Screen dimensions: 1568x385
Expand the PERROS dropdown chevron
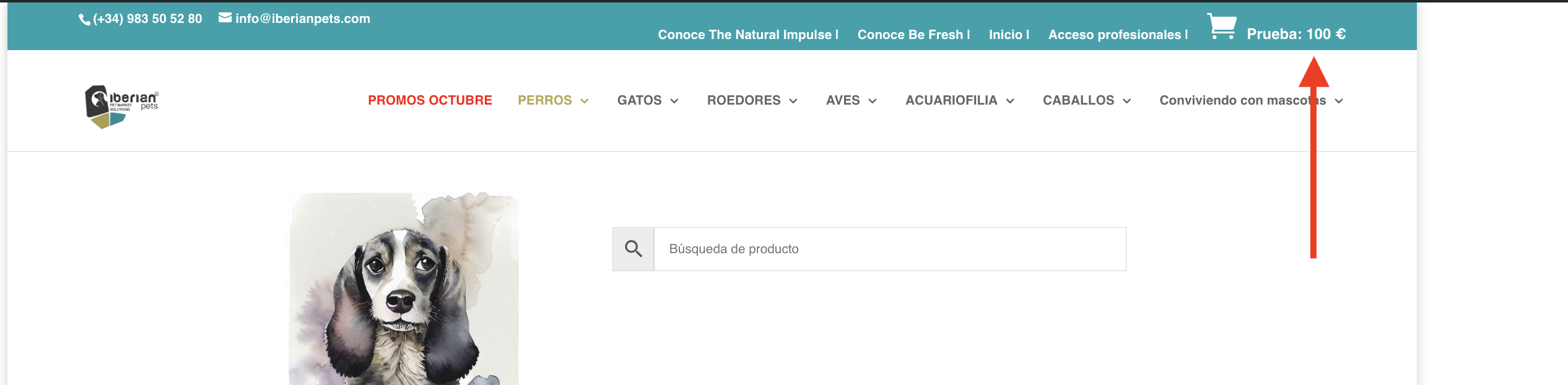585,101
